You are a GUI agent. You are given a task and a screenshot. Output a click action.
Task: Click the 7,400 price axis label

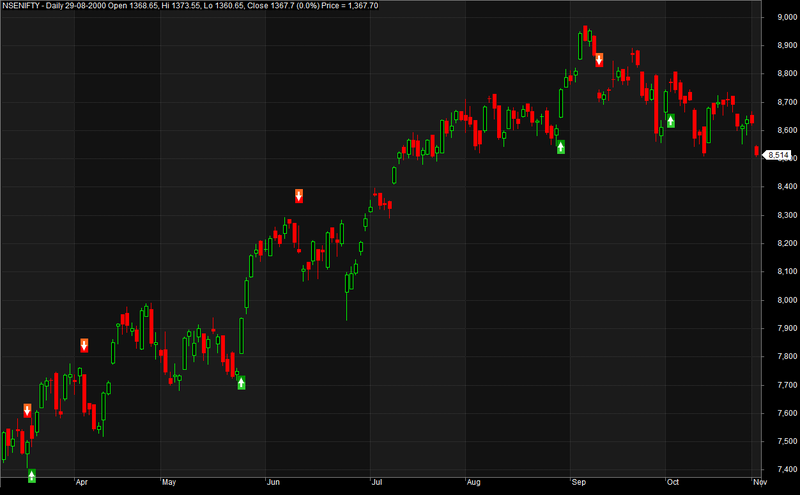tap(787, 469)
